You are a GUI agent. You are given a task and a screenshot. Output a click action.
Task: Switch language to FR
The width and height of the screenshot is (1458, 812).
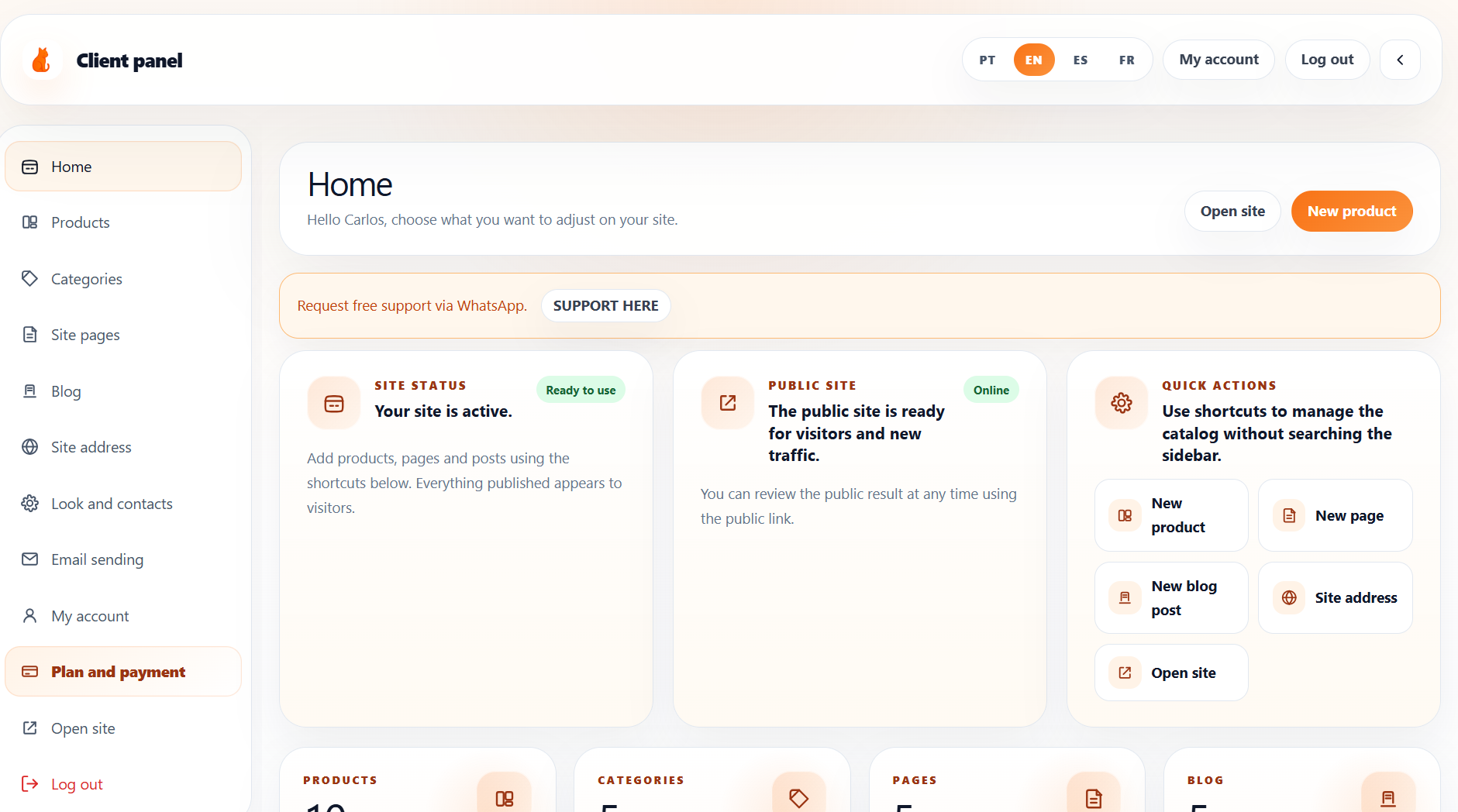tap(1126, 60)
